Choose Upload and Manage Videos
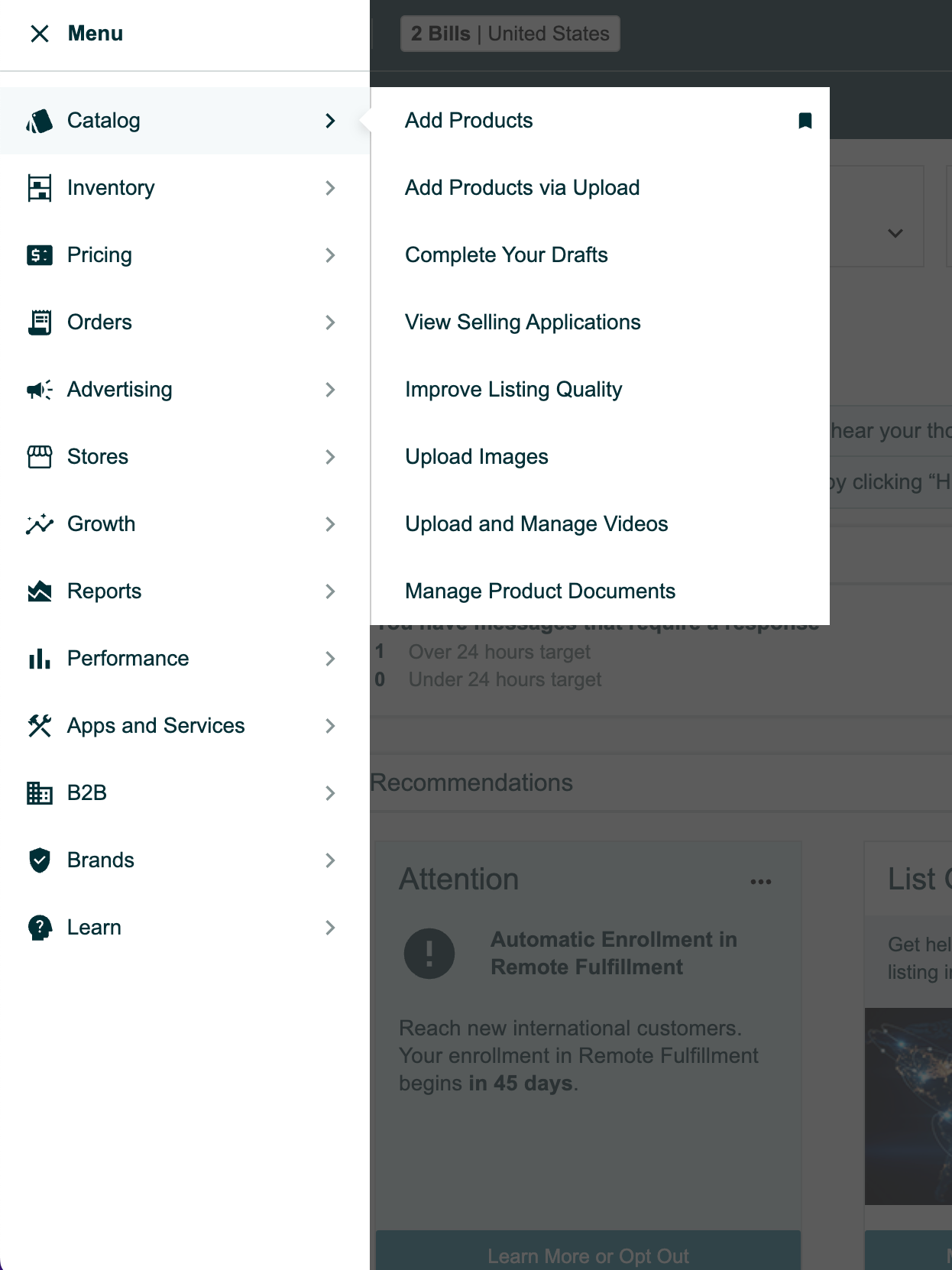The image size is (952, 1270). (x=536, y=524)
